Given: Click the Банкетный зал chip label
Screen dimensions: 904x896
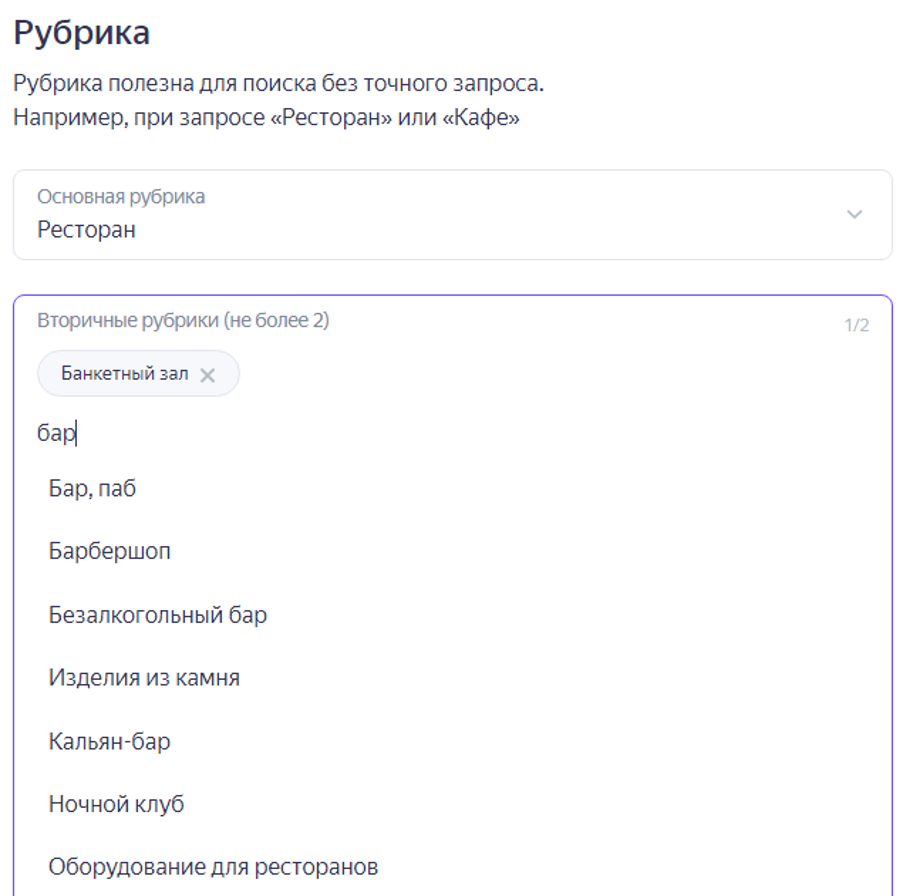Looking at the screenshot, I should click(124, 374).
